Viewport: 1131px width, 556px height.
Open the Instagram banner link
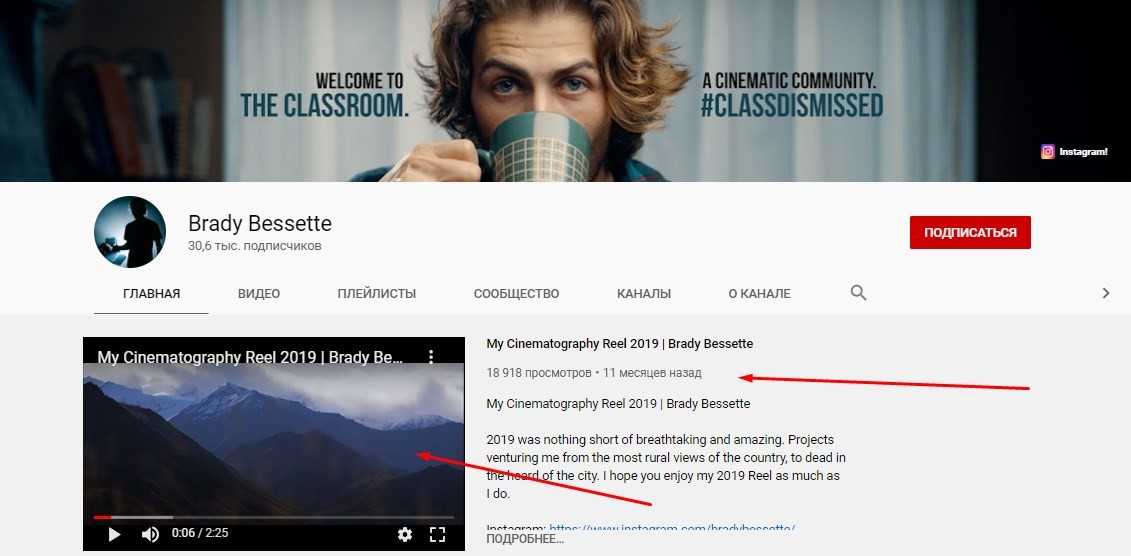point(1074,152)
